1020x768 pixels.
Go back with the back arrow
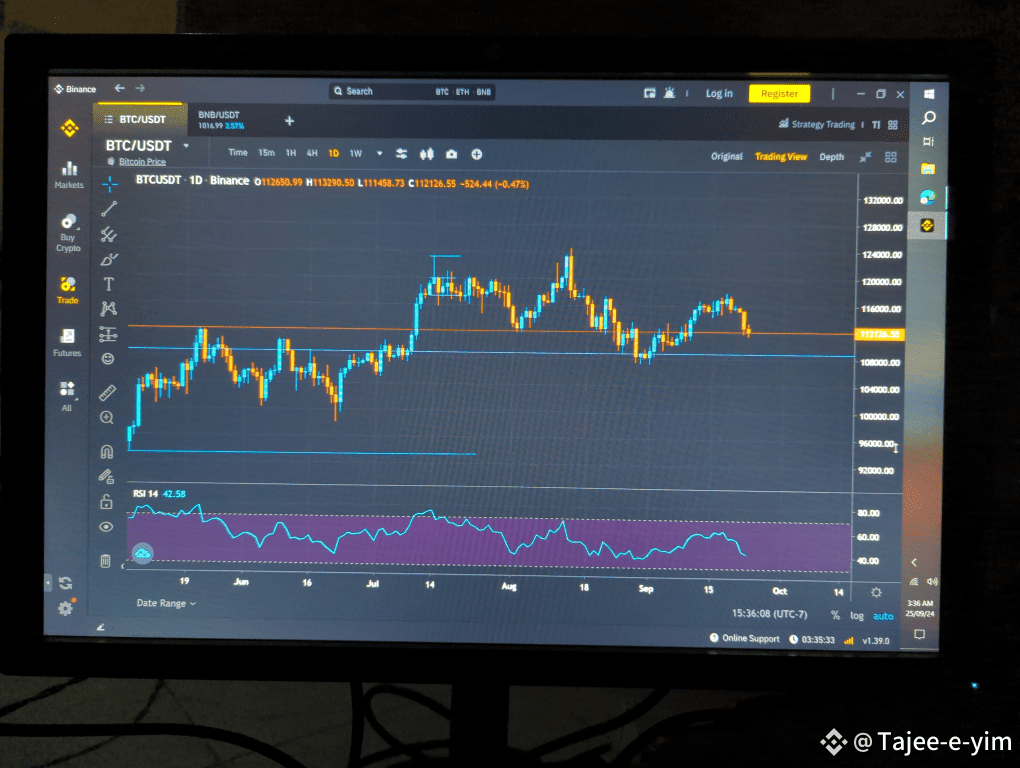click(120, 88)
